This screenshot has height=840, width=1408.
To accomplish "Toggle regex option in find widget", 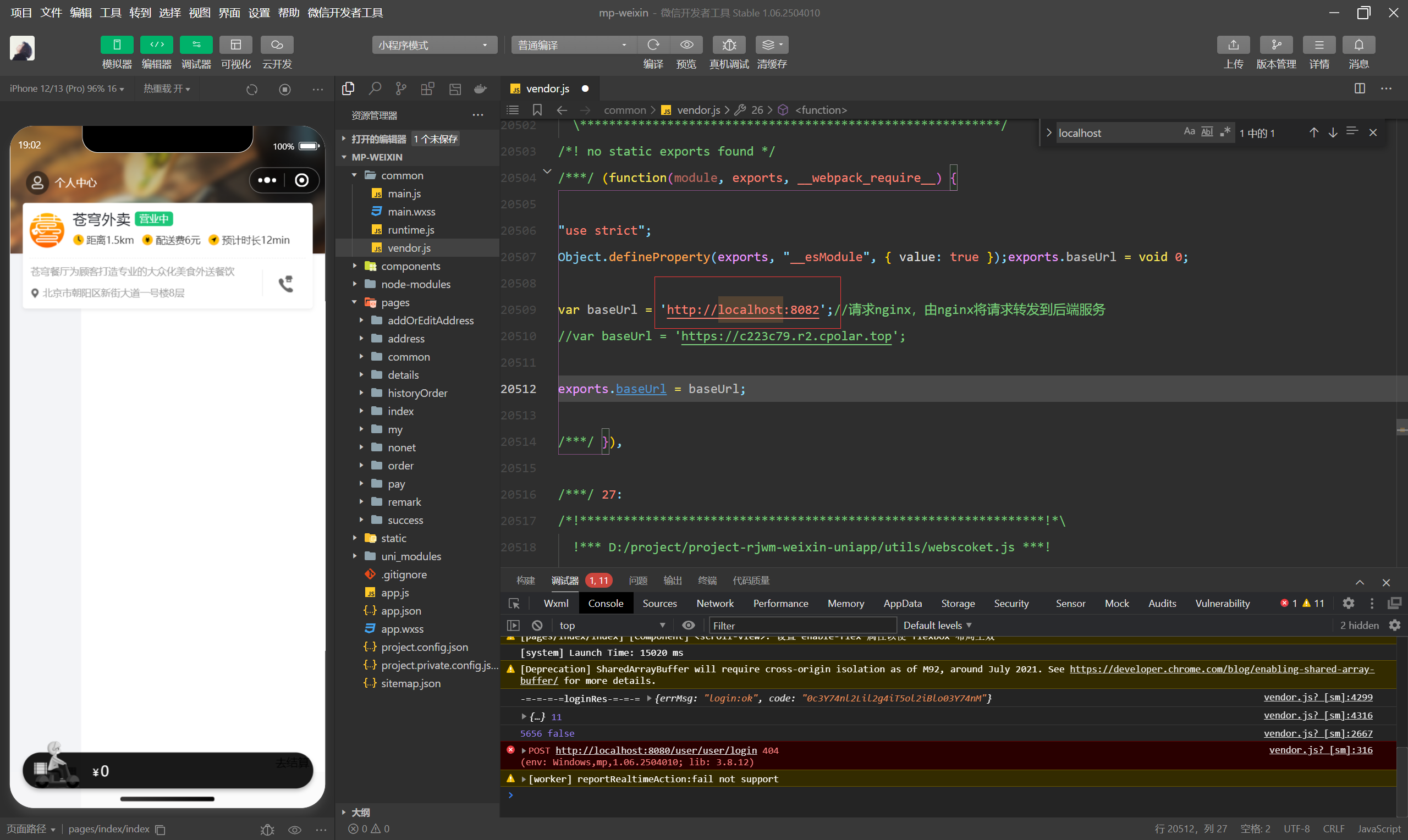I will [1225, 132].
